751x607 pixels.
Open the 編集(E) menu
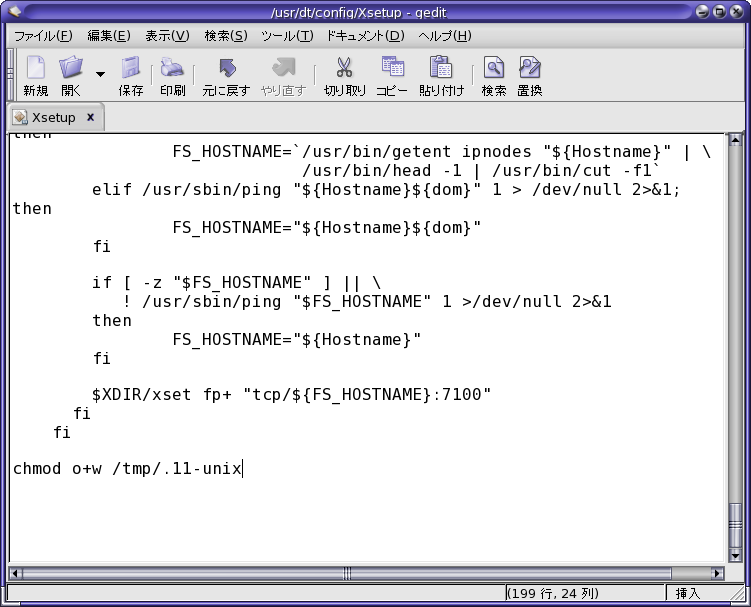(x=109, y=36)
